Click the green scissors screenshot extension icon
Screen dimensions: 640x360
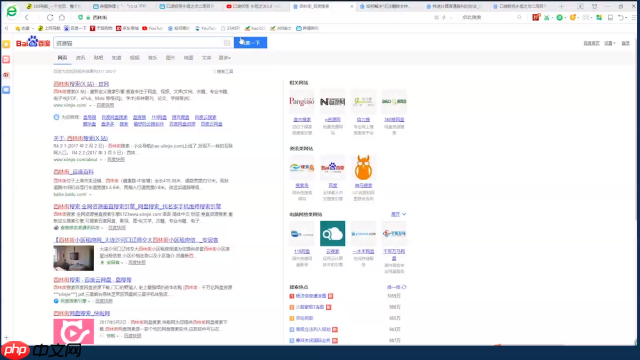547,17
